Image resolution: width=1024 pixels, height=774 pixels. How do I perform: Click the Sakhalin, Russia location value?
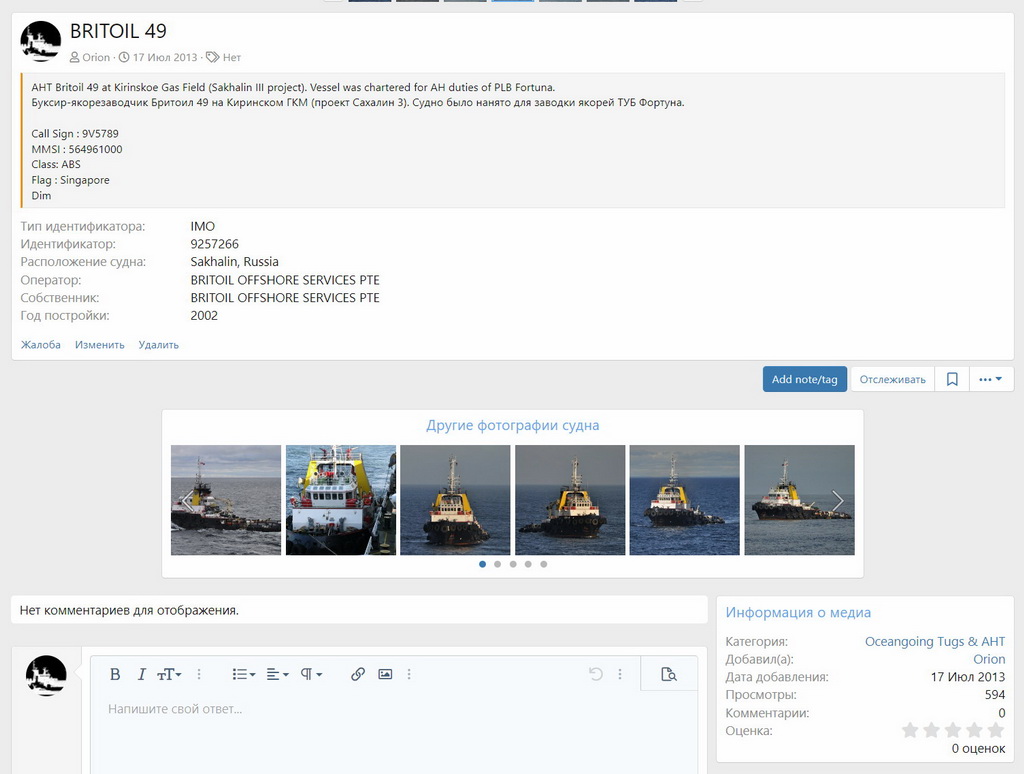[234, 262]
